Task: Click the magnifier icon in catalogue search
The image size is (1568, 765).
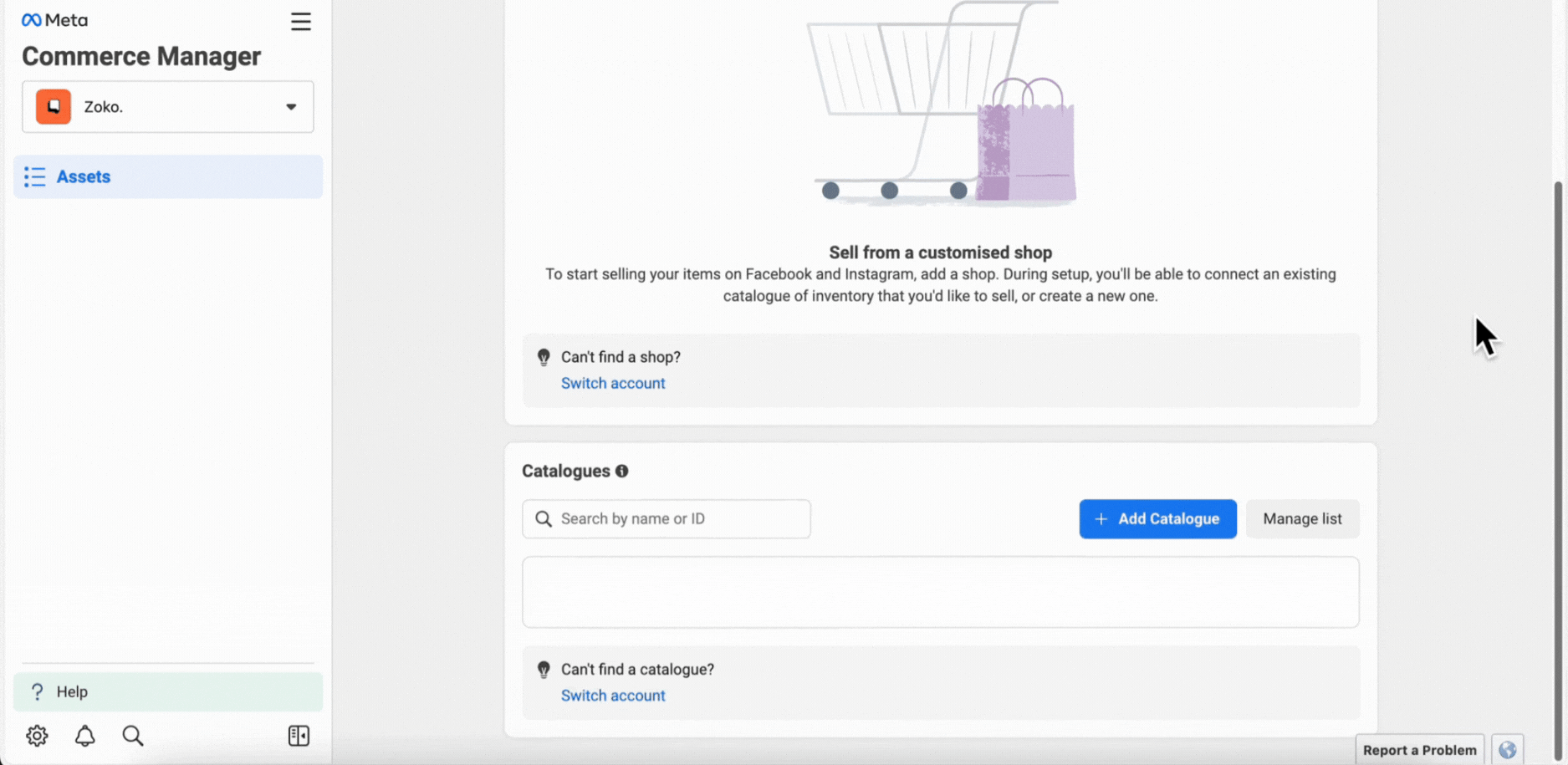Action: [x=544, y=519]
